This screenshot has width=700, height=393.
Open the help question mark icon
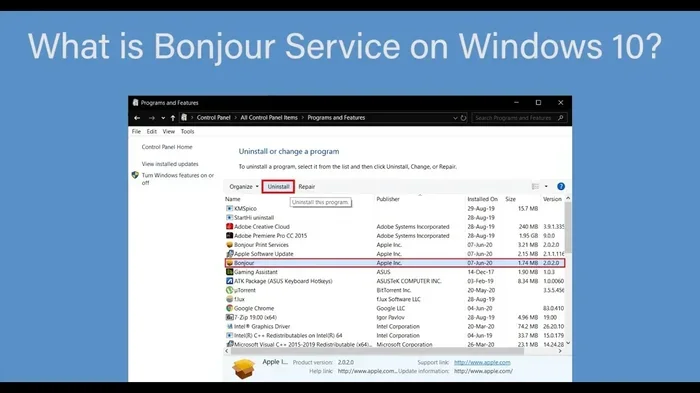pos(561,187)
